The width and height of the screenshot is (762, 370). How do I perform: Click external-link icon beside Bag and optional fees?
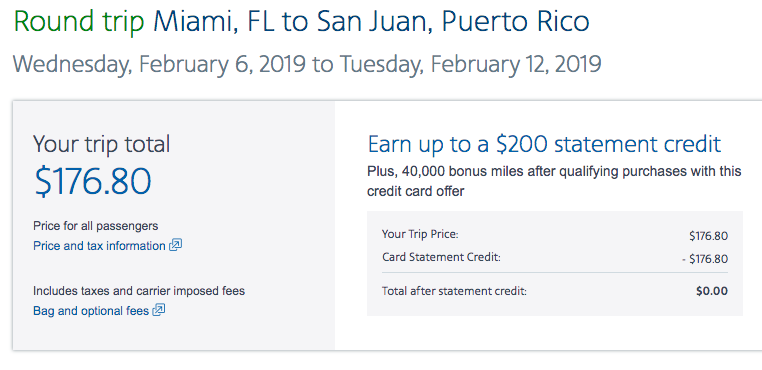(x=159, y=310)
